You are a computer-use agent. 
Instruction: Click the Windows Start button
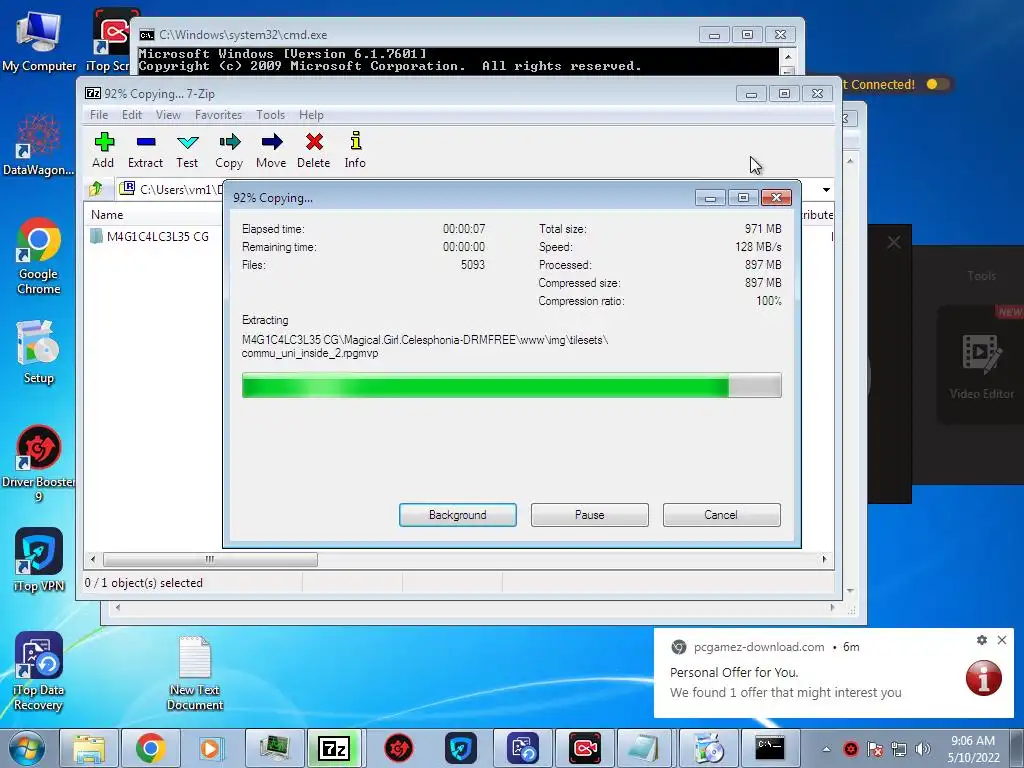click(26, 748)
